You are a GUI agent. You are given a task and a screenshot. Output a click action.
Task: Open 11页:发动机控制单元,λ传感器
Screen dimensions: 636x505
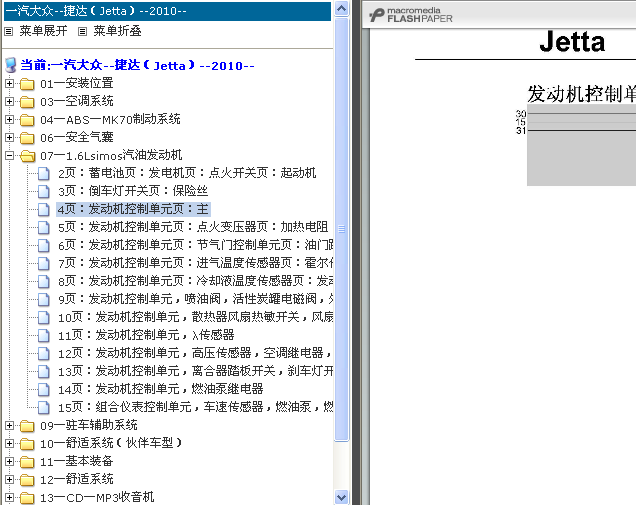146,335
